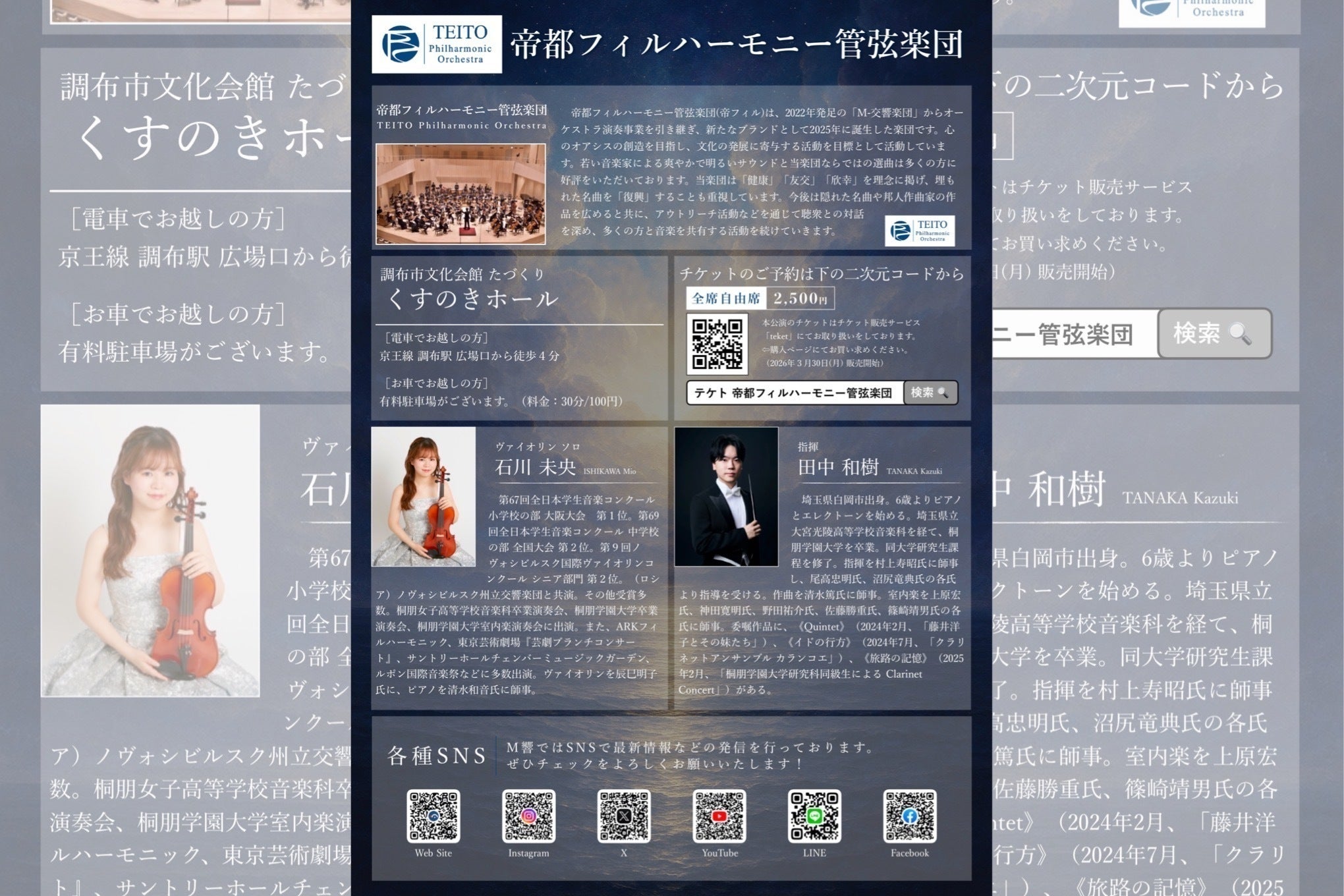Click the Web Site QR code
This screenshot has height=896, width=1344.
(434, 816)
